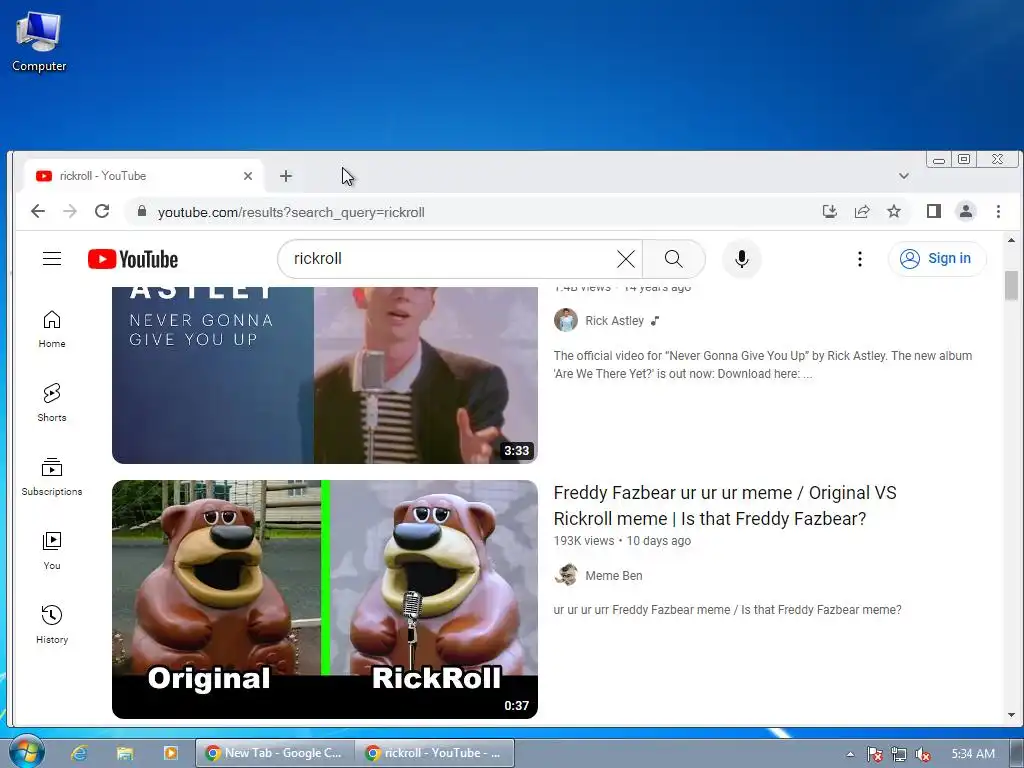
Task: Toggle the Chrome side panel
Action: click(933, 211)
